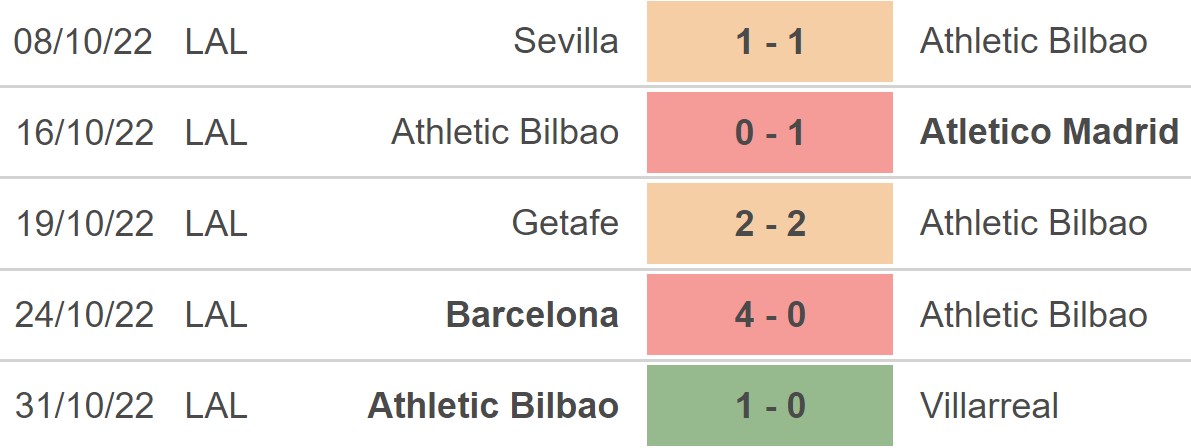Open bold Athletic Bilbao on 31/10/22
Viewport: 1191px width, 448px height.
click(x=493, y=405)
